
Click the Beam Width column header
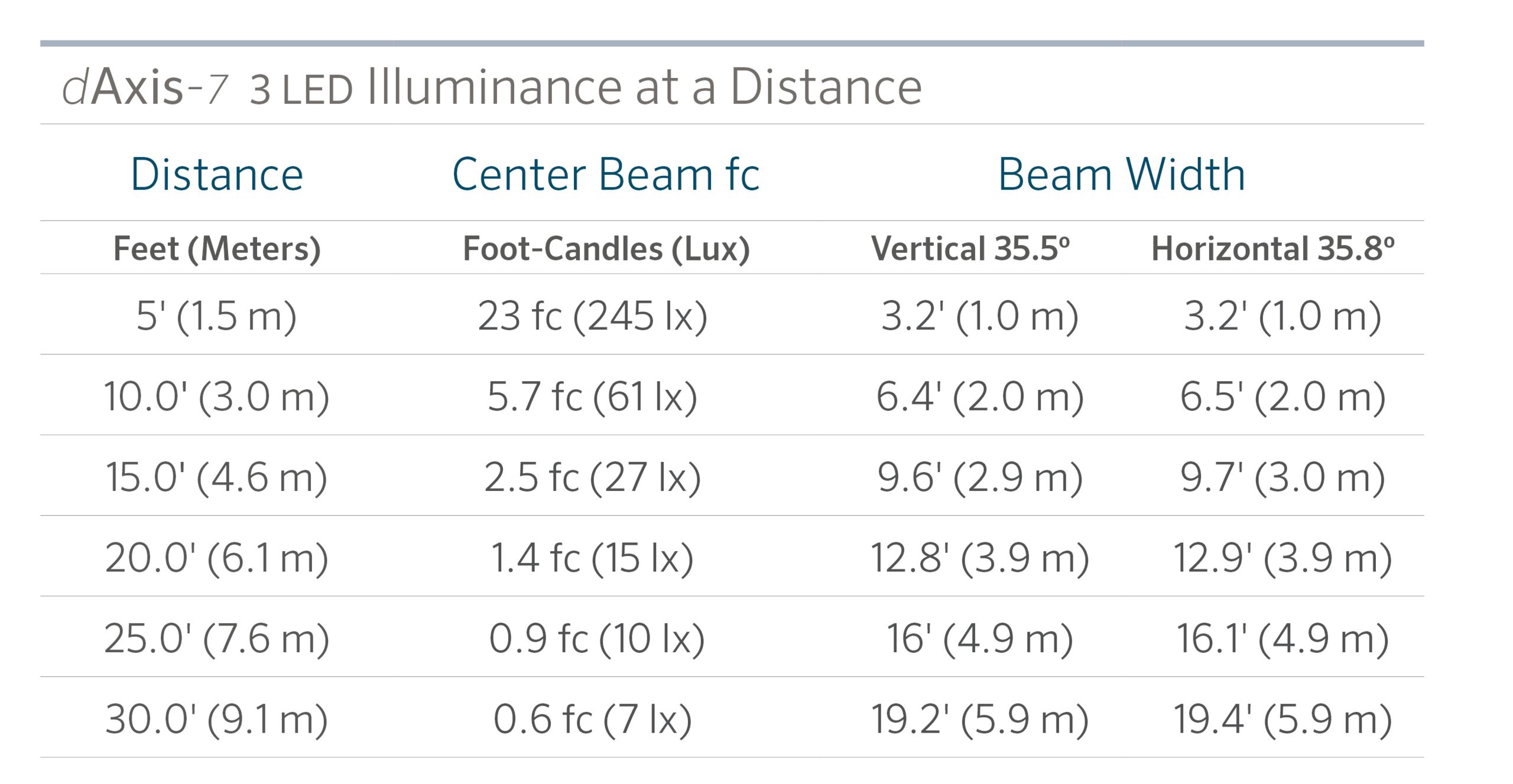tap(1122, 174)
